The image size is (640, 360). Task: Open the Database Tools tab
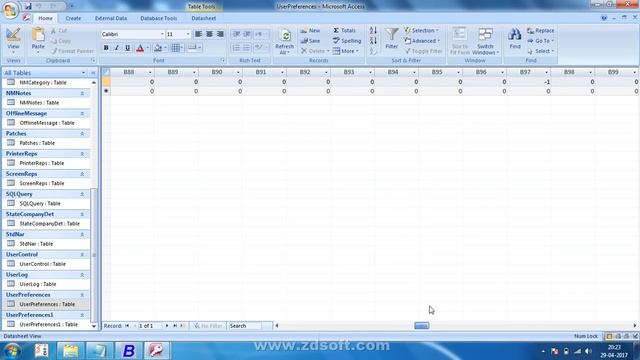tap(159, 18)
